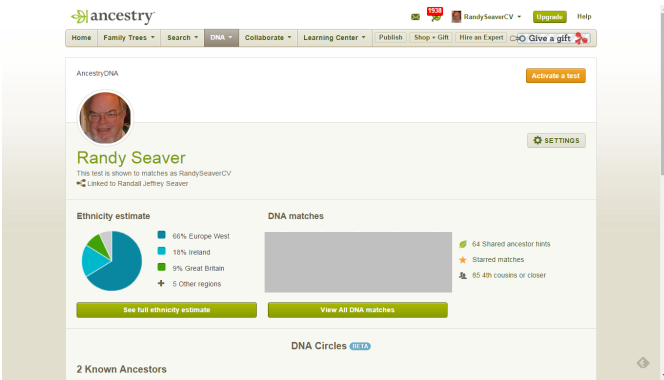Viewport: 664px width, 380px height.
Task: Click the Activate a test button
Action: tap(556, 76)
